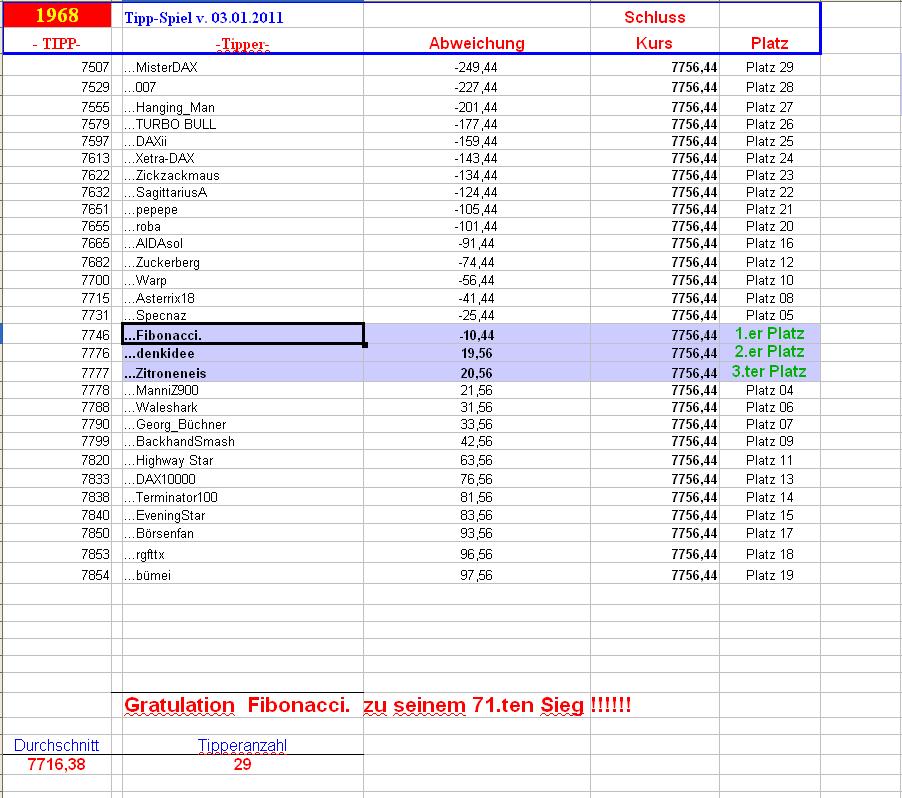Click the zu seinem 71.ten Sieg text
This screenshot has width=902, height=798.
(x=474, y=705)
